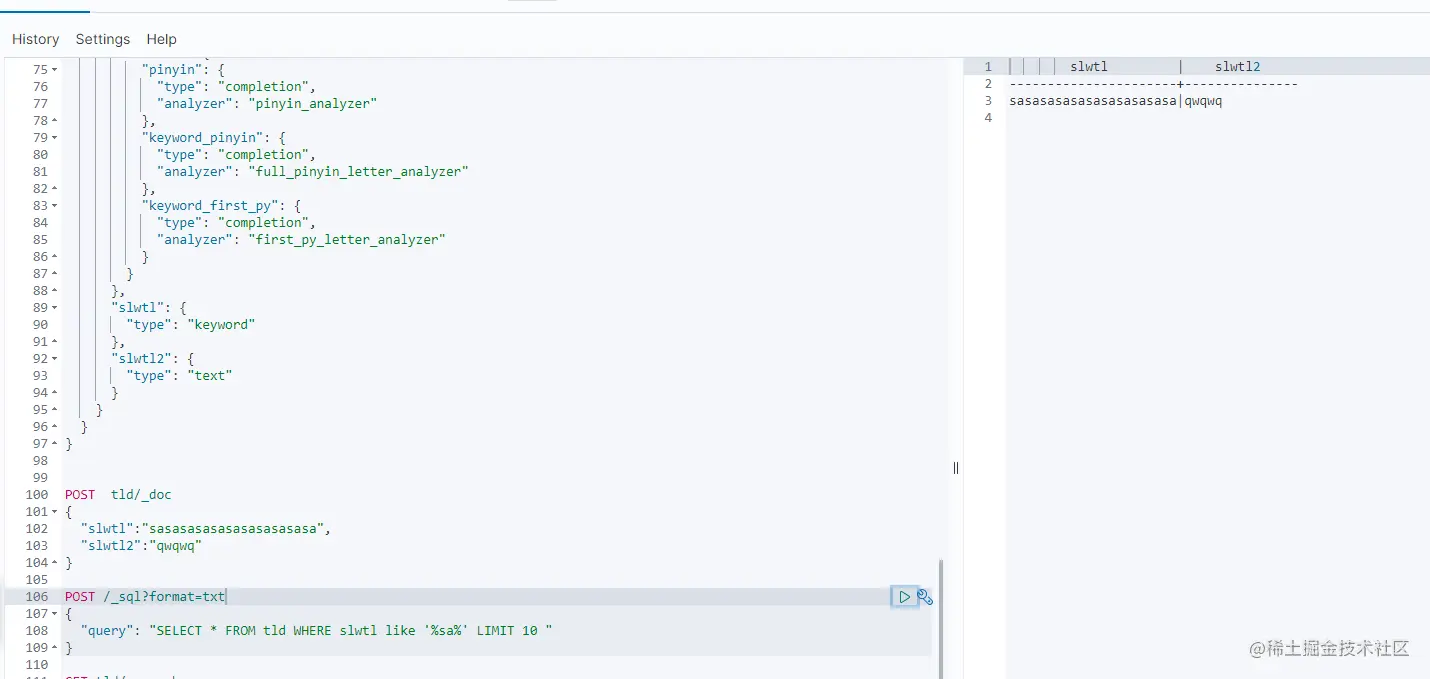This screenshot has width=1430, height=679.
Task: Collapse the fold arrow at line 92
Action: (x=54, y=359)
